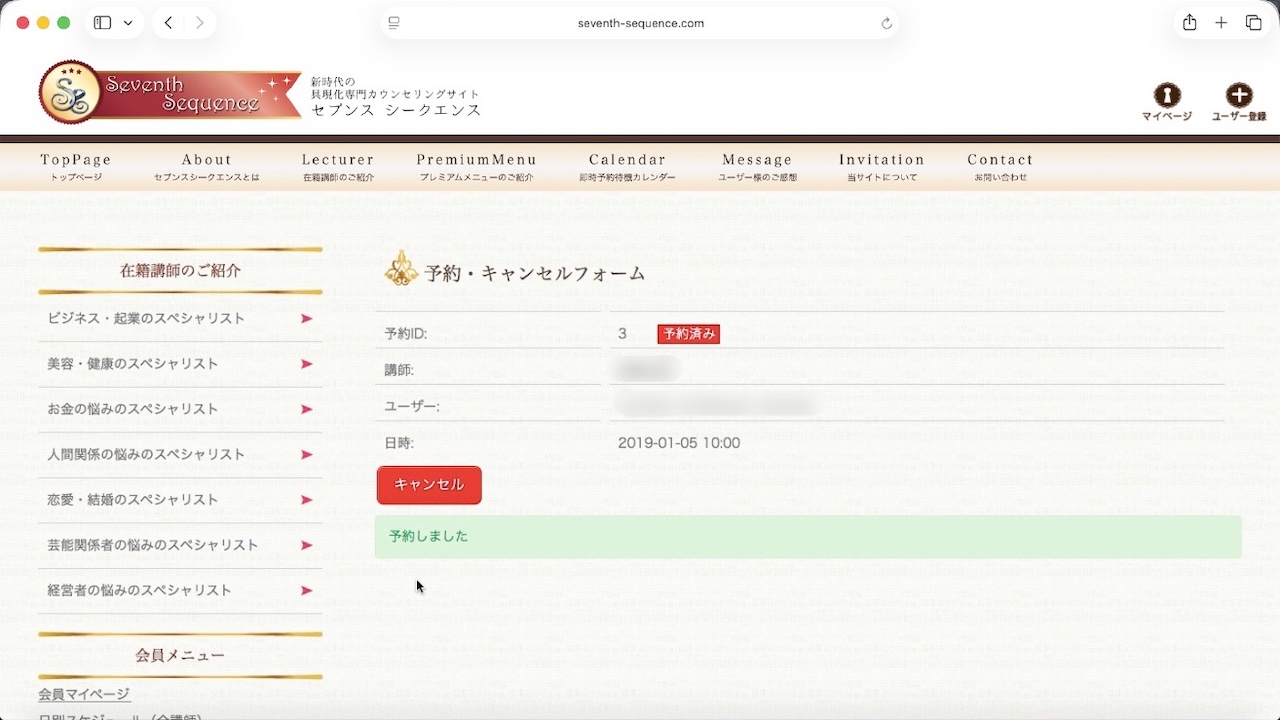Viewport: 1280px width, 720px height.
Task: Reload the page with refresh icon
Action: point(886,23)
